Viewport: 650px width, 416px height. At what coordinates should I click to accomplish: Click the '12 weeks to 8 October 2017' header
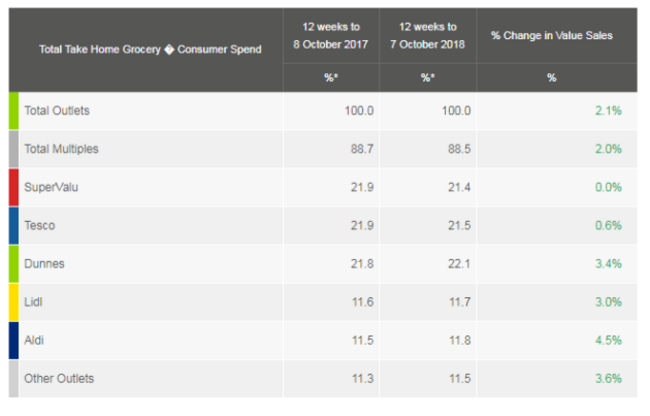tap(331, 36)
